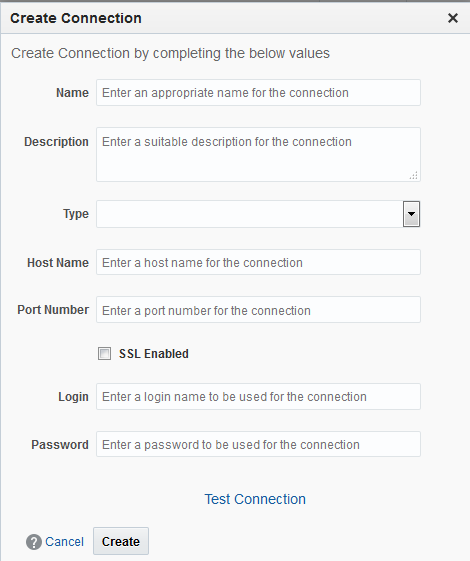Focus the Description text area
This screenshot has width=470, height=561.
[258, 155]
